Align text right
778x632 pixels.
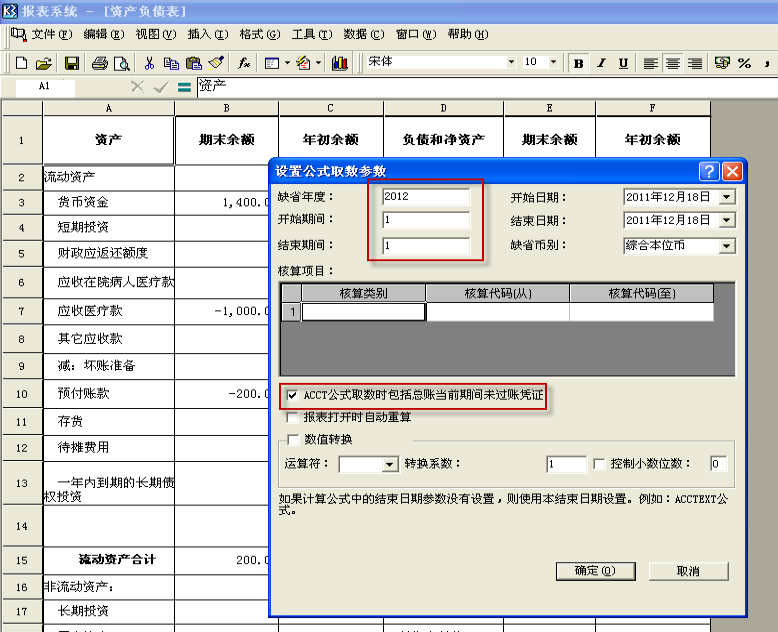pyautogui.click(x=695, y=63)
